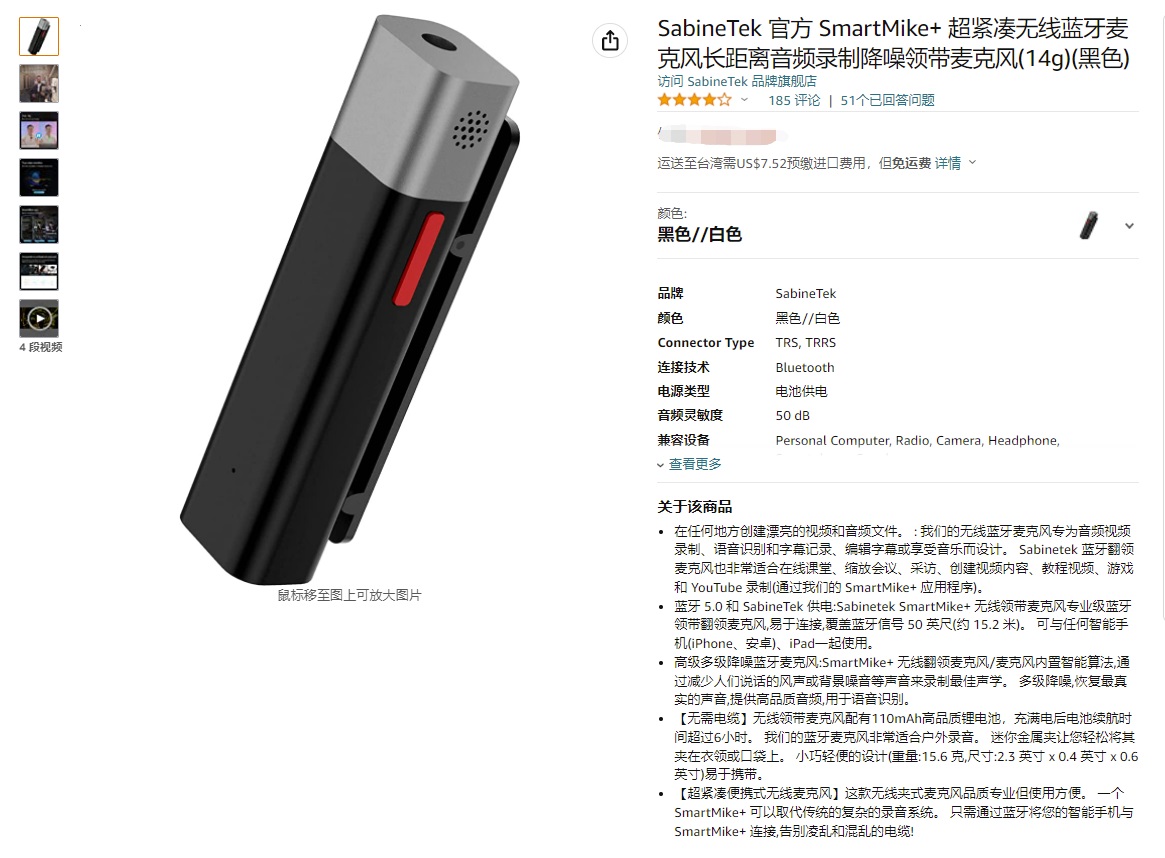1165x858 pixels.
Task: Play the product video thumbnail
Action: pyautogui.click(x=39, y=319)
